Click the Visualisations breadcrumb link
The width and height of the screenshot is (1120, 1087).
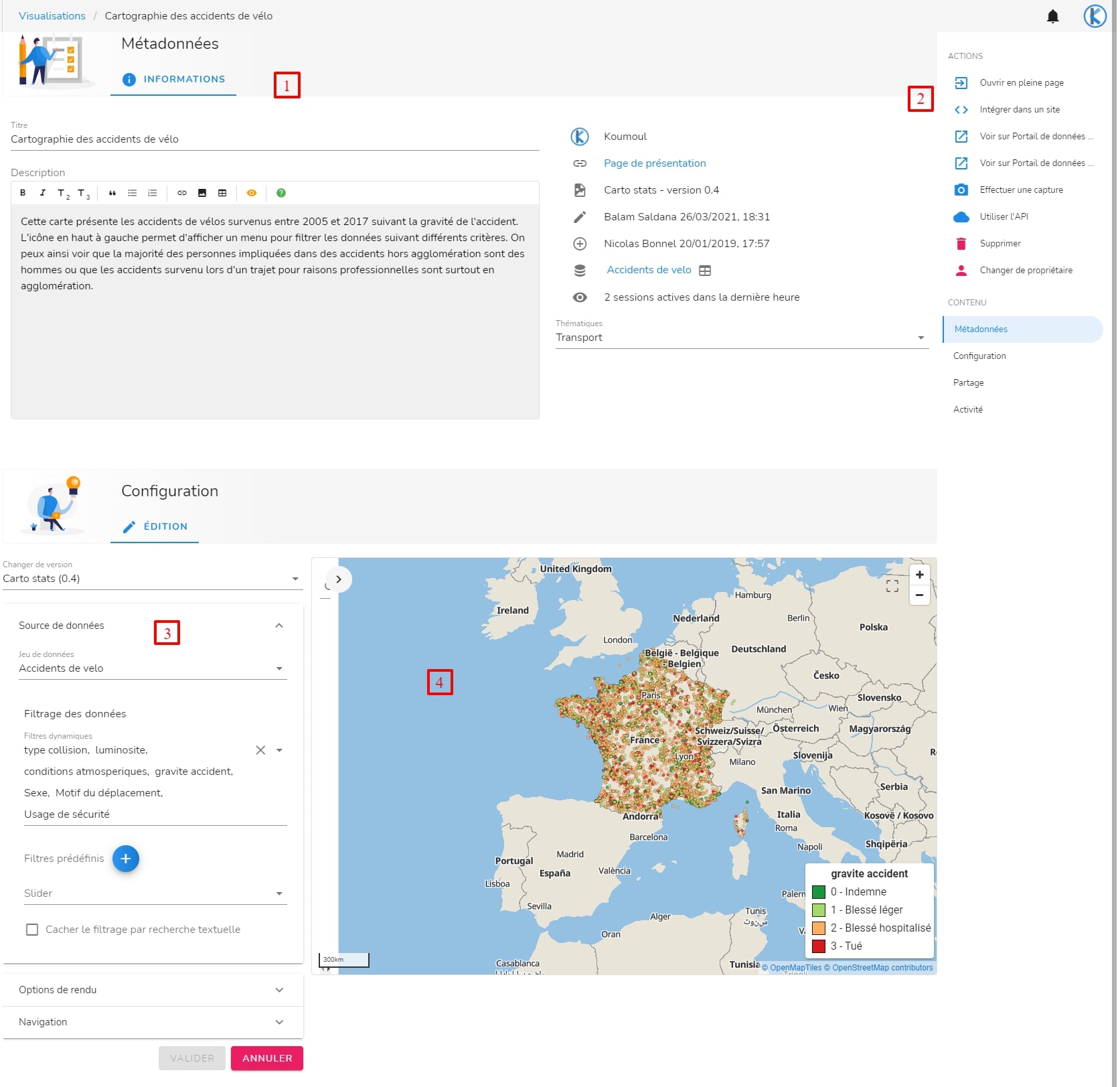point(52,16)
